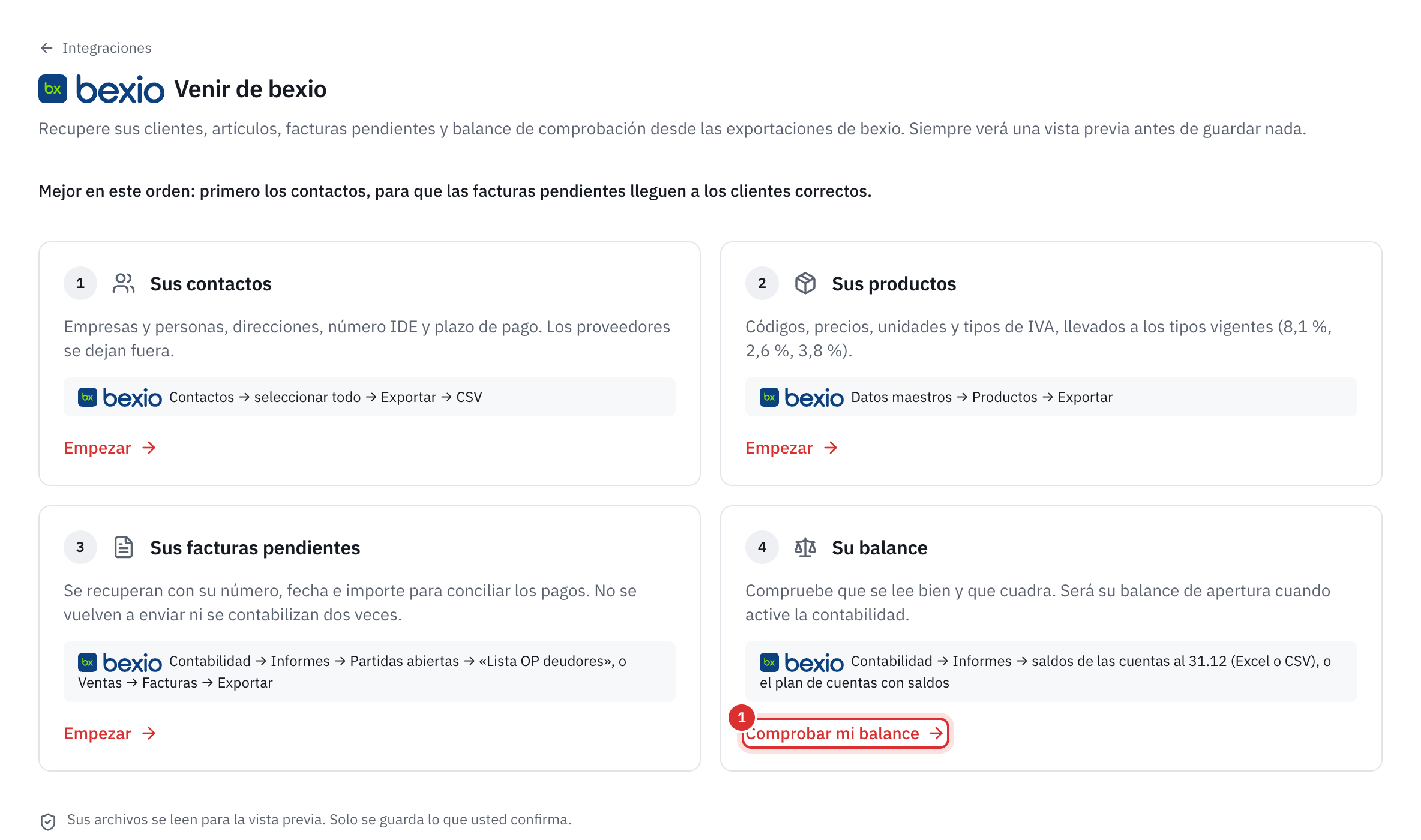
Task: Click the 'Venir de bexio' page title
Action: [250, 89]
